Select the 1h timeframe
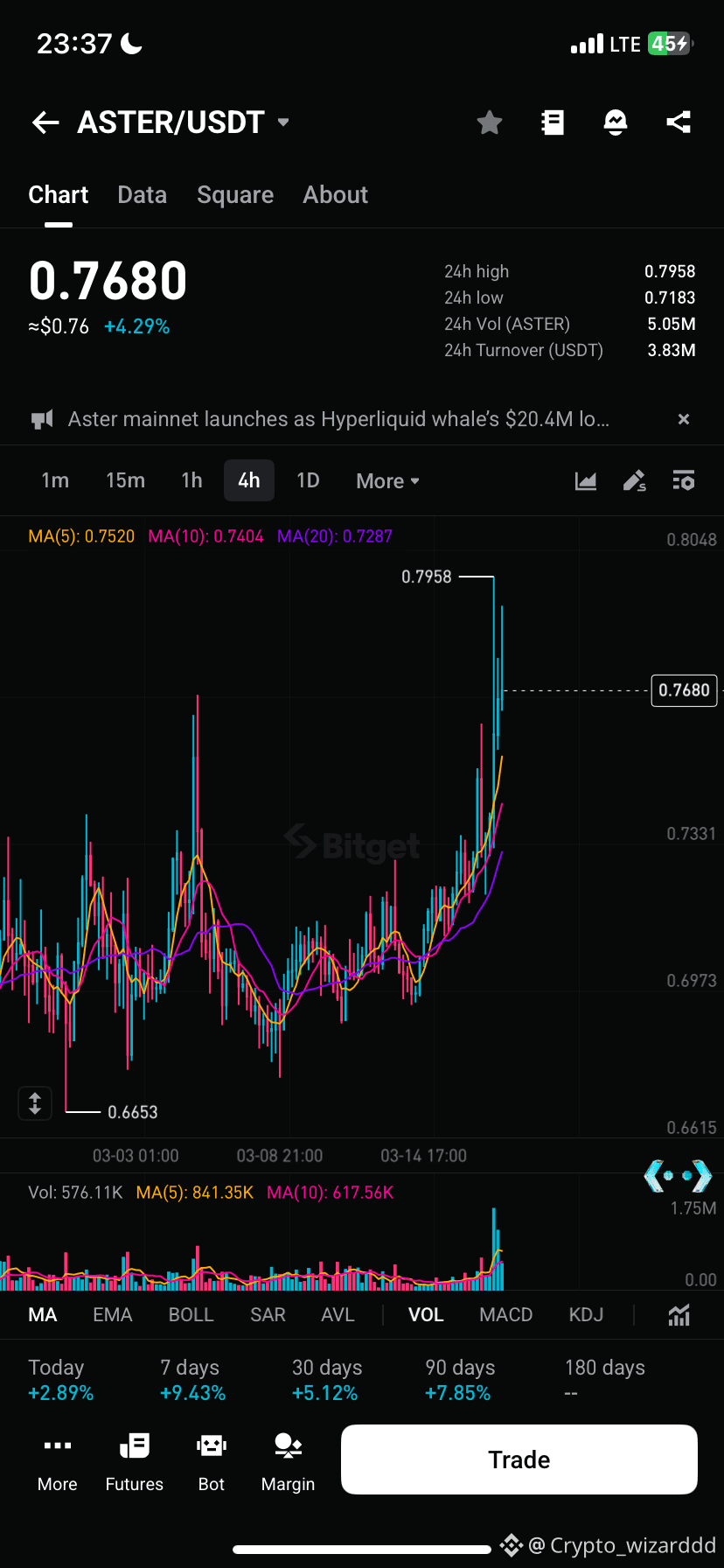Viewport: 724px width, 1568px height. tap(191, 480)
